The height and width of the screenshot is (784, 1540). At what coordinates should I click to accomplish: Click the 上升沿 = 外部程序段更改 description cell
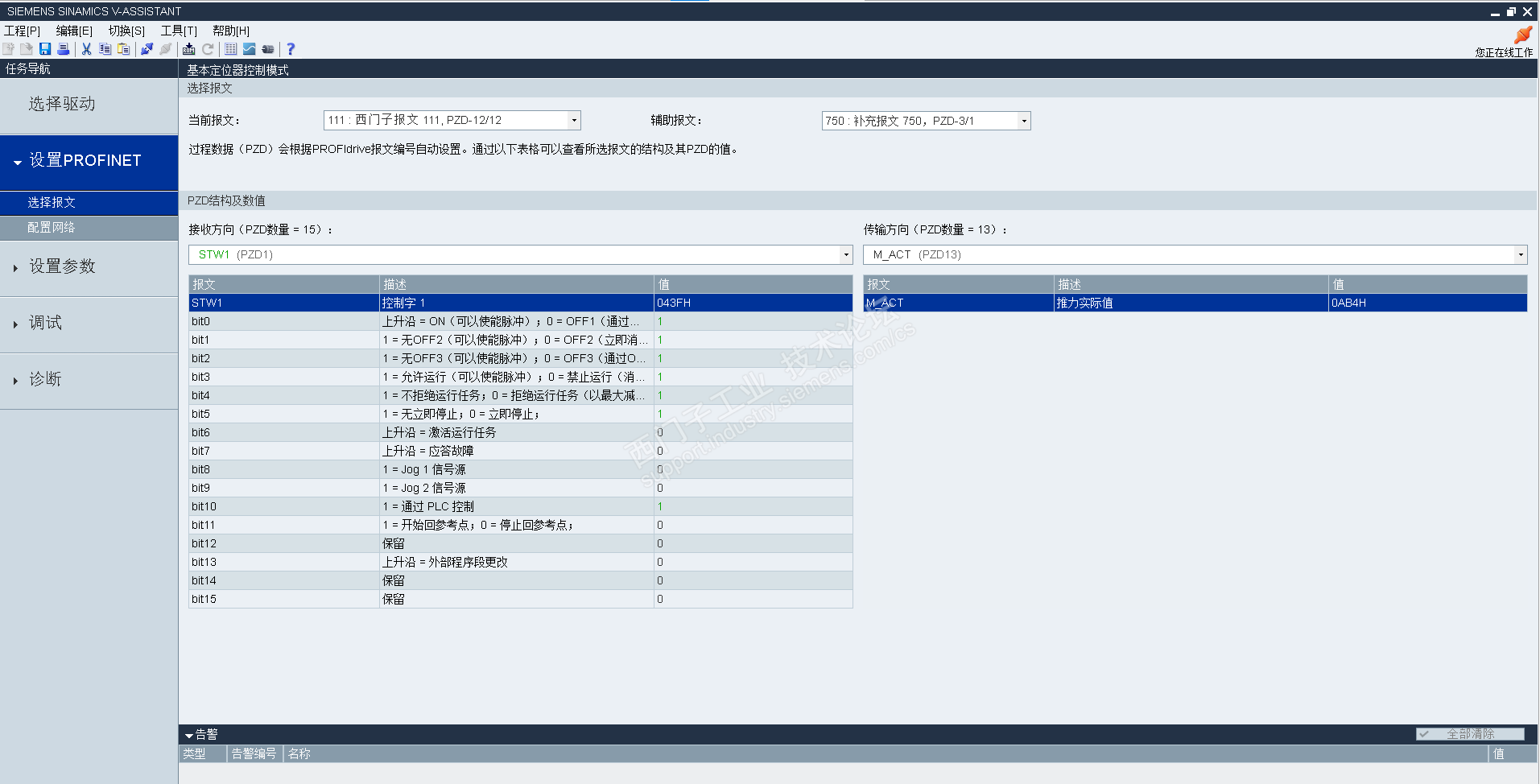[516, 562]
